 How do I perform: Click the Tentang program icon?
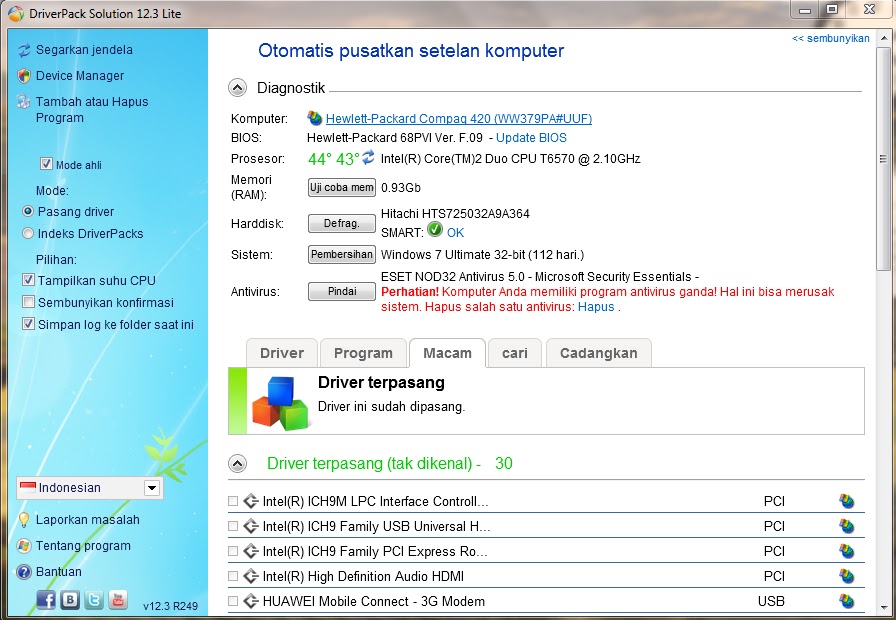24,546
